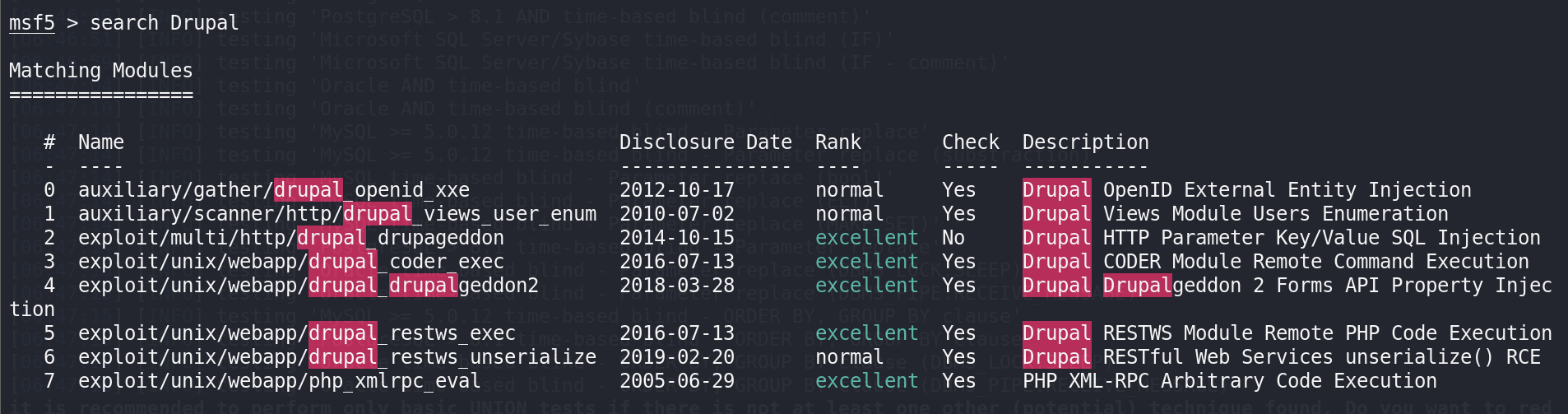Screen dimensions: 1568x414
Task: Click disclosure date 2018-03-28
Action: point(677,286)
